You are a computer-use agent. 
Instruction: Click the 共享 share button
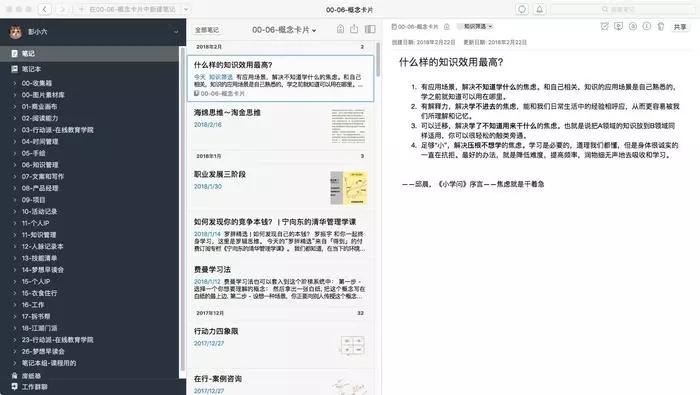680,27
